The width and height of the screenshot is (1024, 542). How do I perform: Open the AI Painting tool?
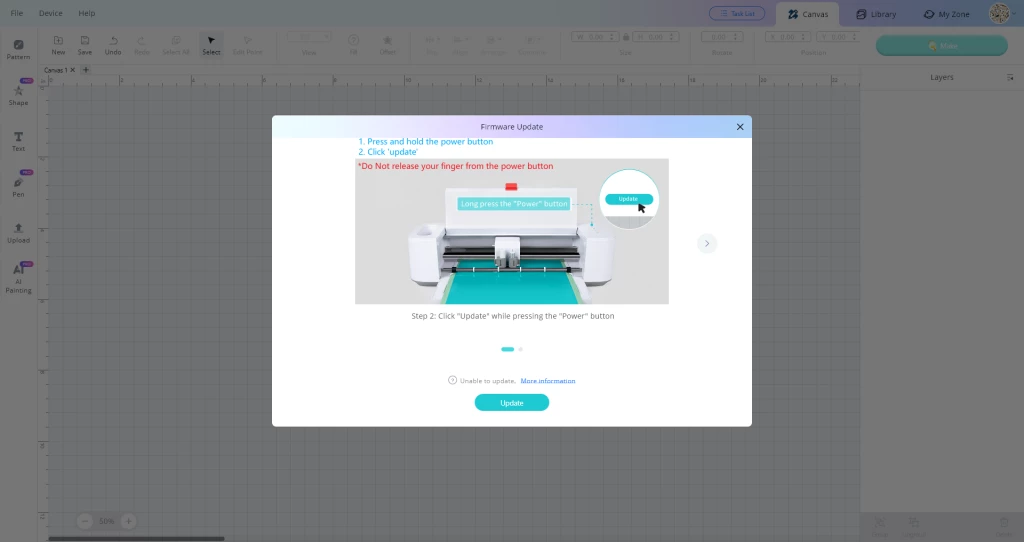click(18, 278)
